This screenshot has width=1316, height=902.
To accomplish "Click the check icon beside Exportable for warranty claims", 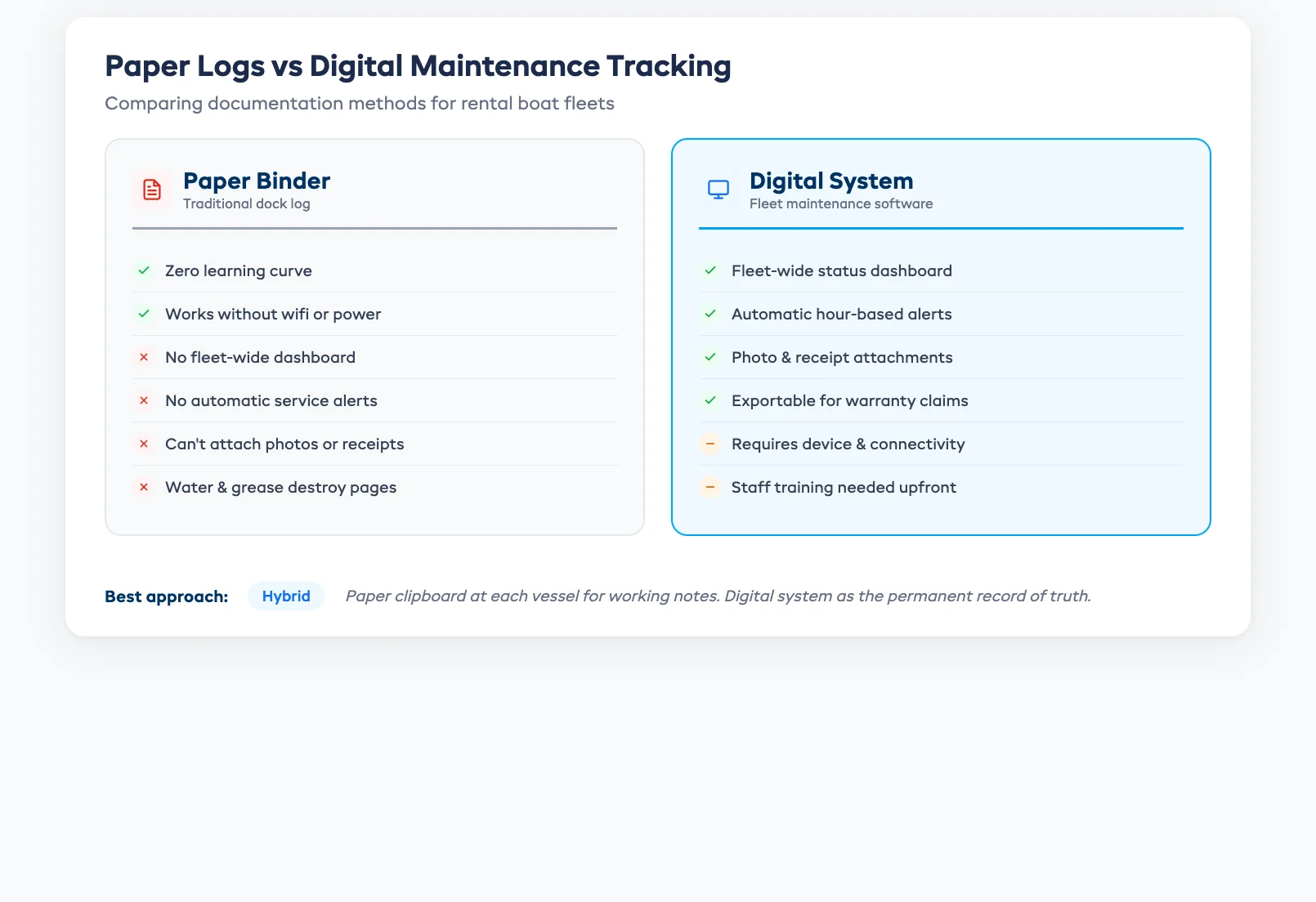I will 710,400.
